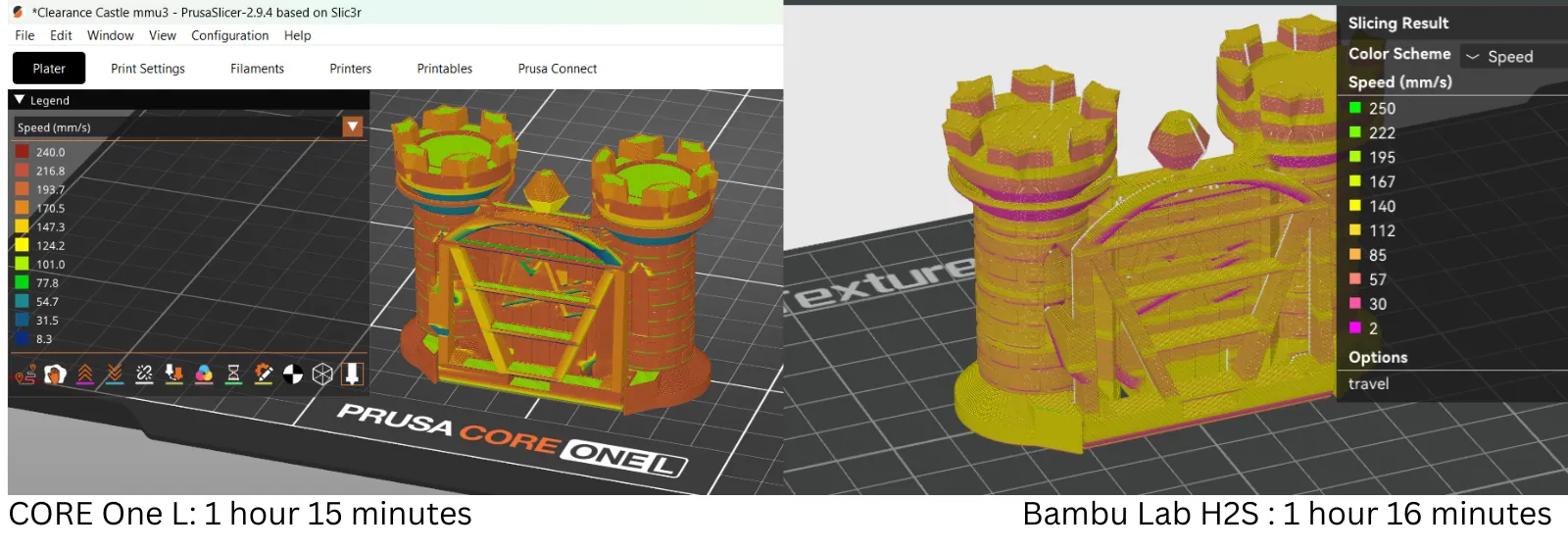Click the Options heading in Bambu panel
1568x550 pixels.
coord(1377,358)
